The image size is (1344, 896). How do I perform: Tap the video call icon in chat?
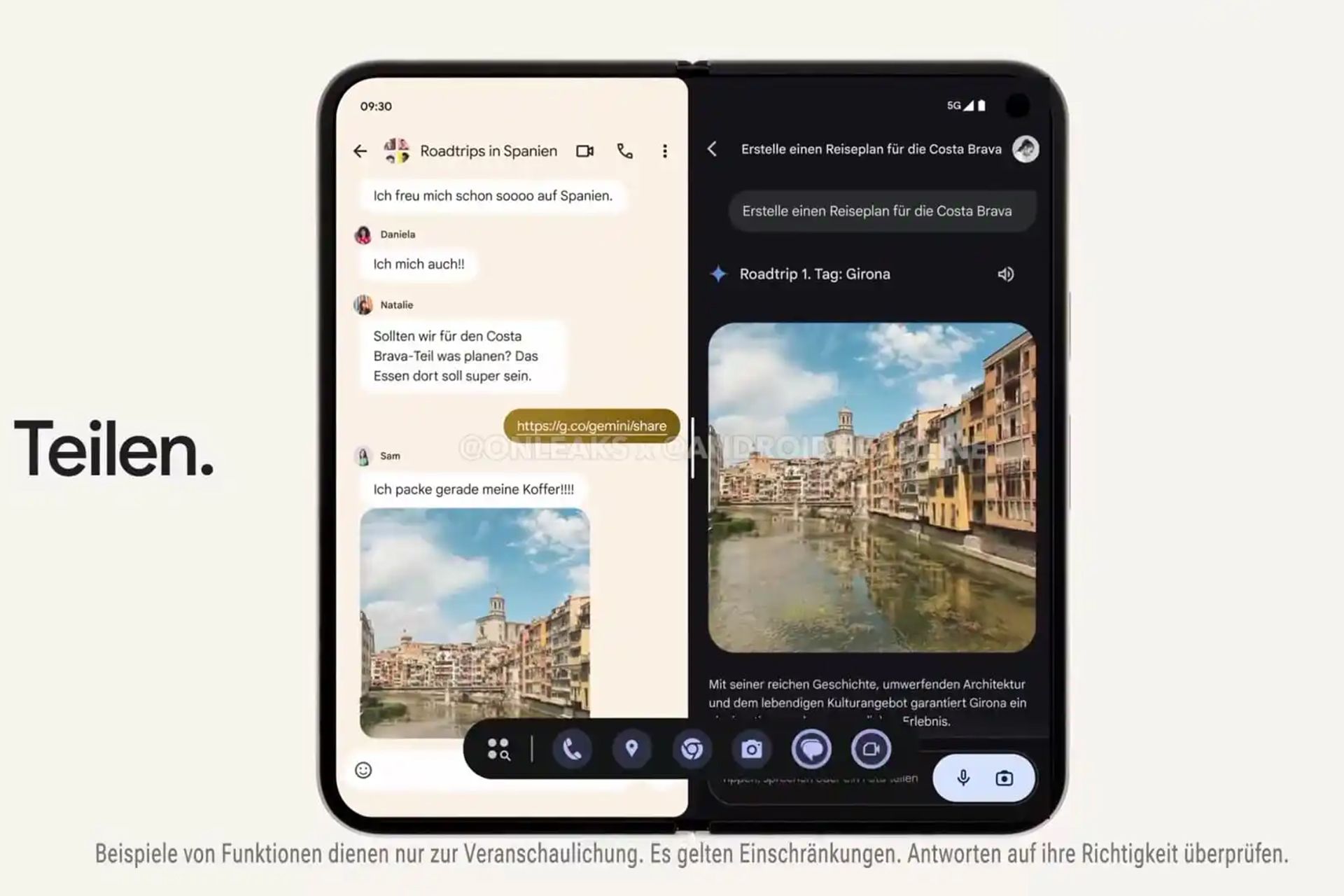click(585, 151)
